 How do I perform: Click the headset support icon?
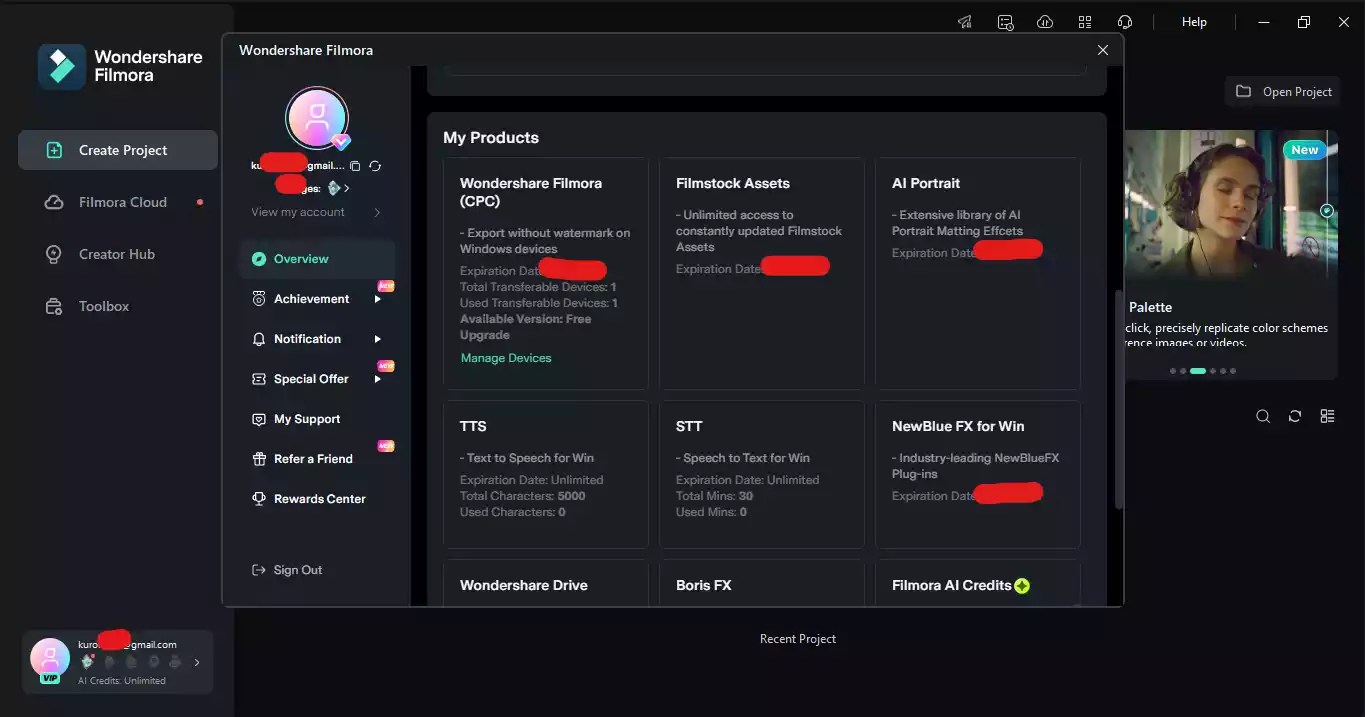click(1125, 22)
